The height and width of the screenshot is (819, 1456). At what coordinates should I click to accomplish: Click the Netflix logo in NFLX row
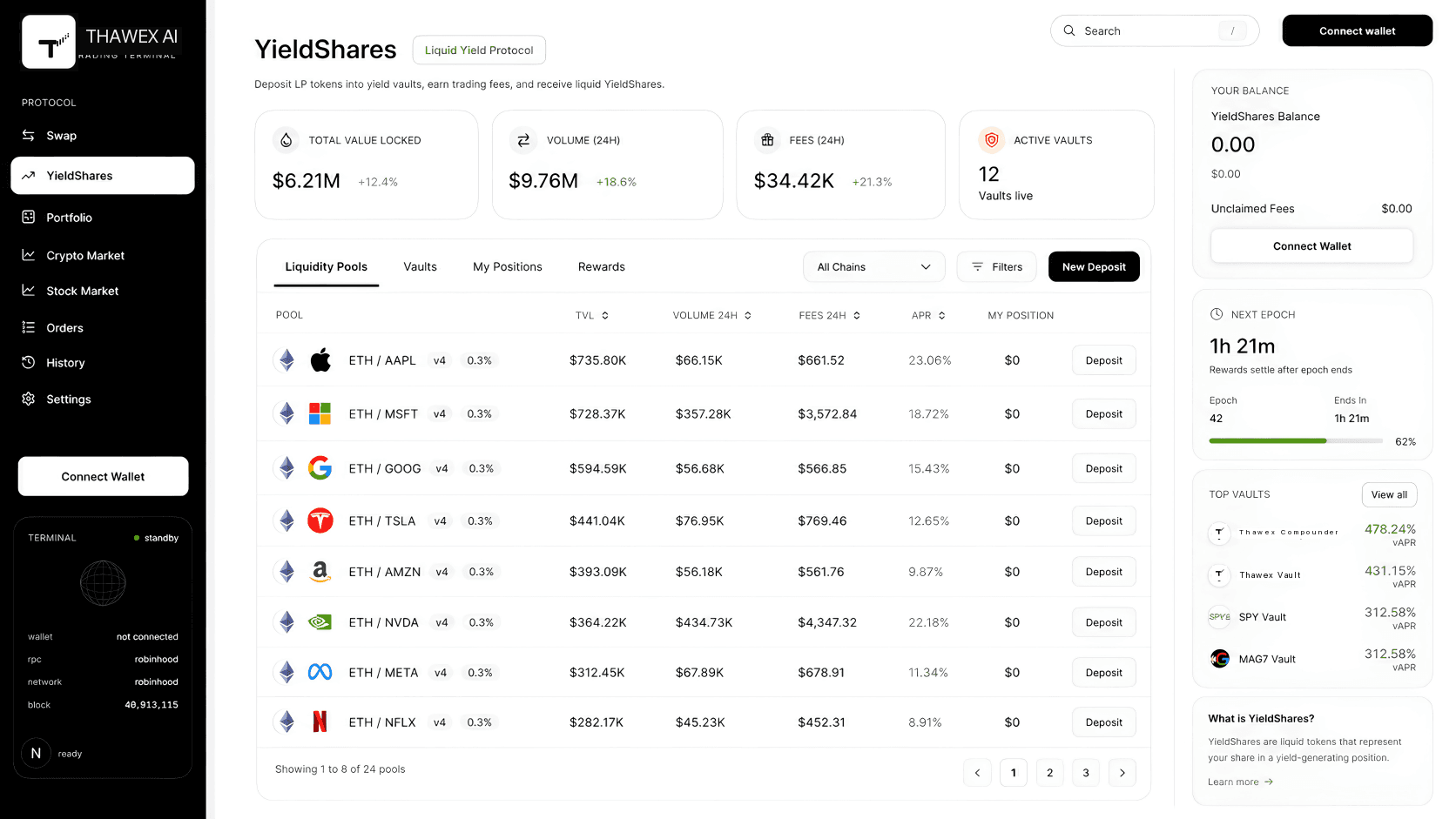tap(320, 722)
